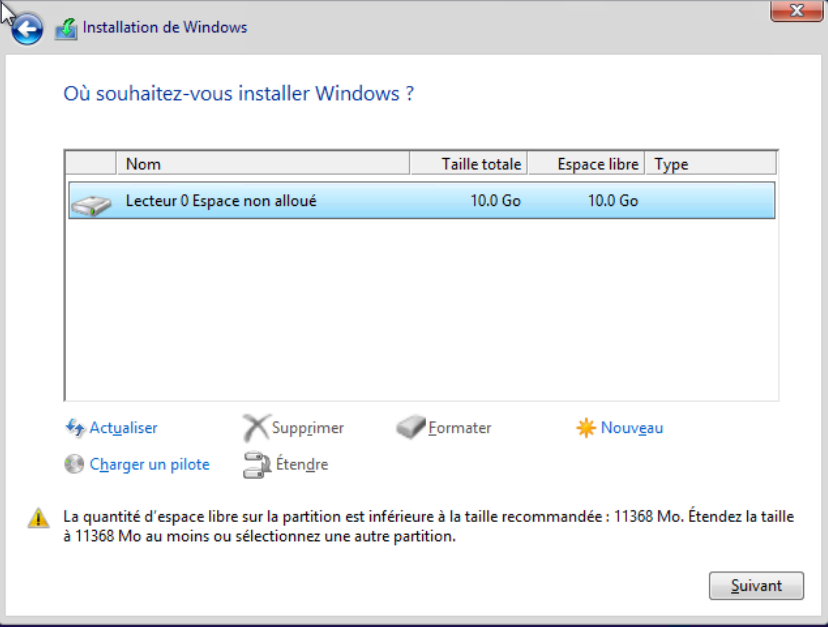Click the yellow warning triangle icon
Screen dimensions: 828x627
coord(38,518)
